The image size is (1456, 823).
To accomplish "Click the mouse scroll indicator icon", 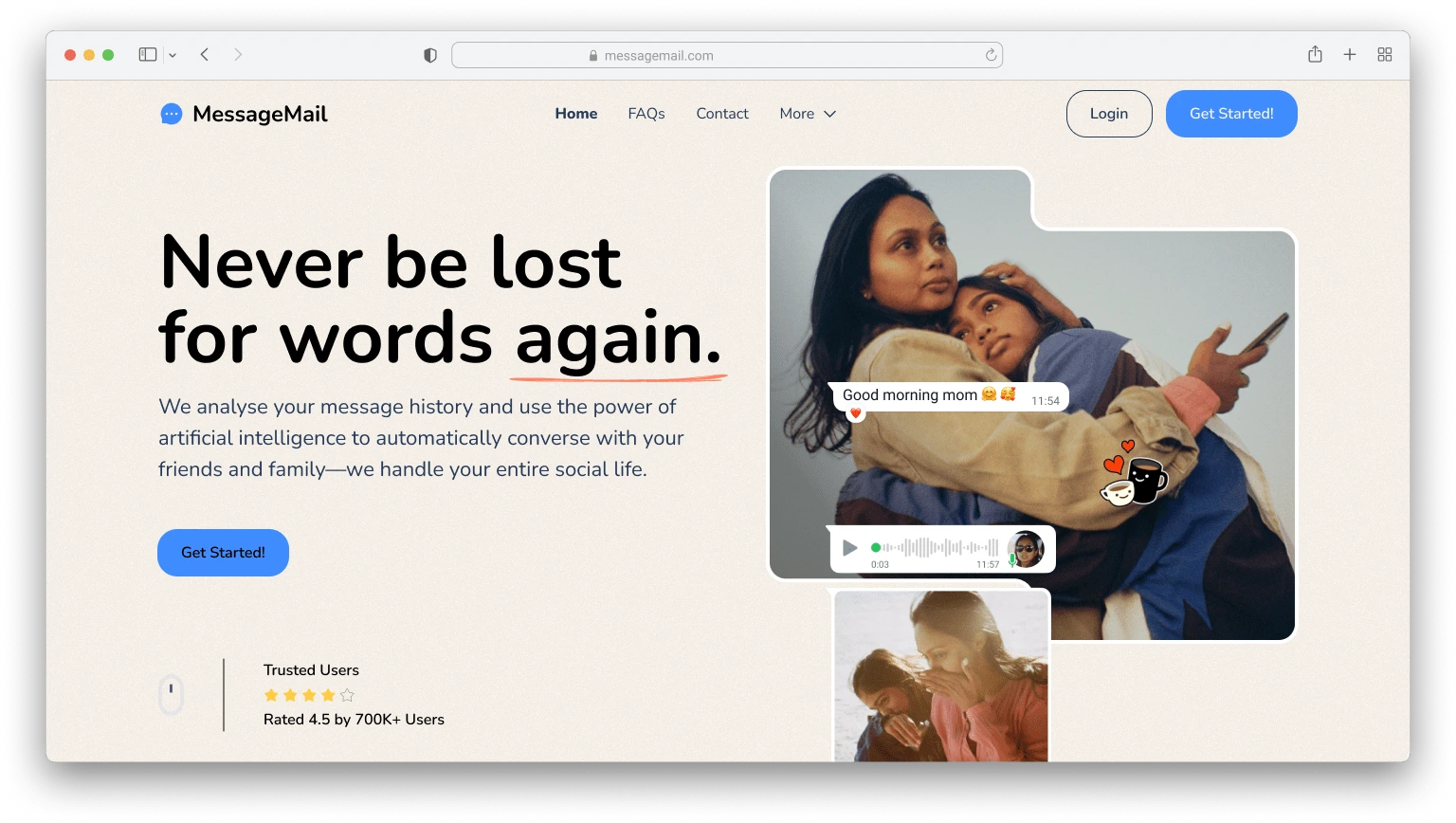I will point(171,695).
